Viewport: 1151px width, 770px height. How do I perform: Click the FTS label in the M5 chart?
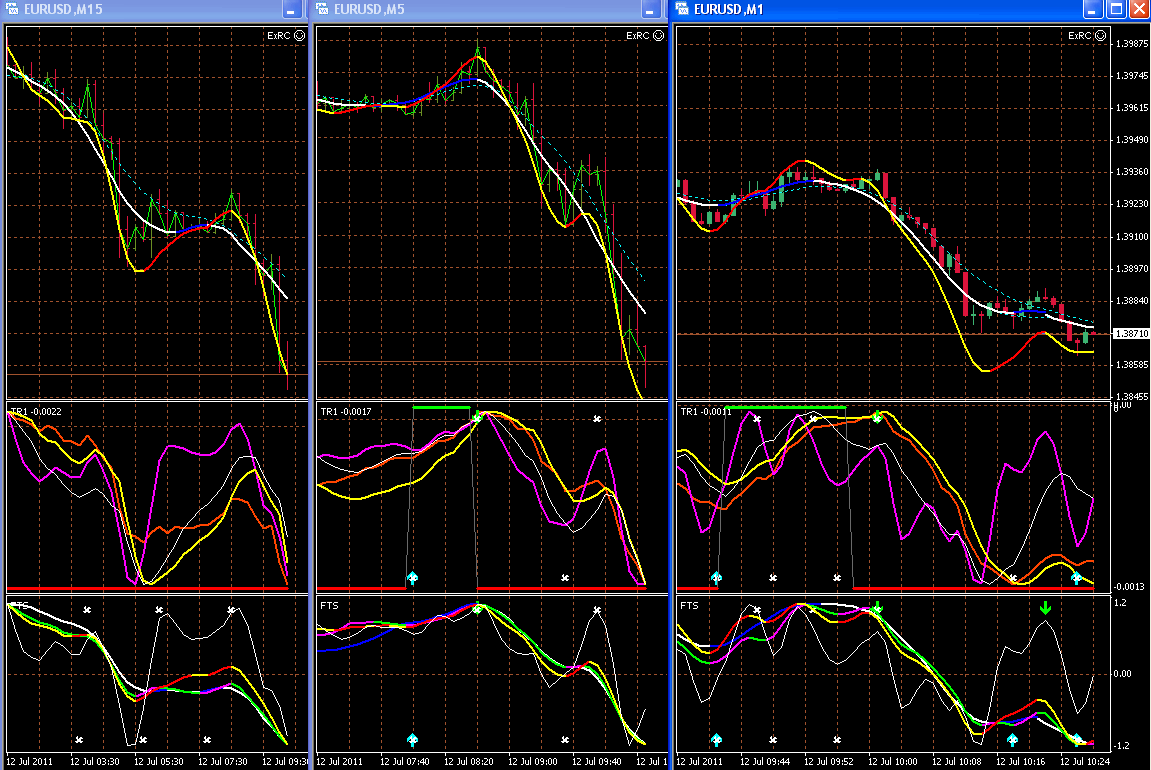tap(330, 606)
